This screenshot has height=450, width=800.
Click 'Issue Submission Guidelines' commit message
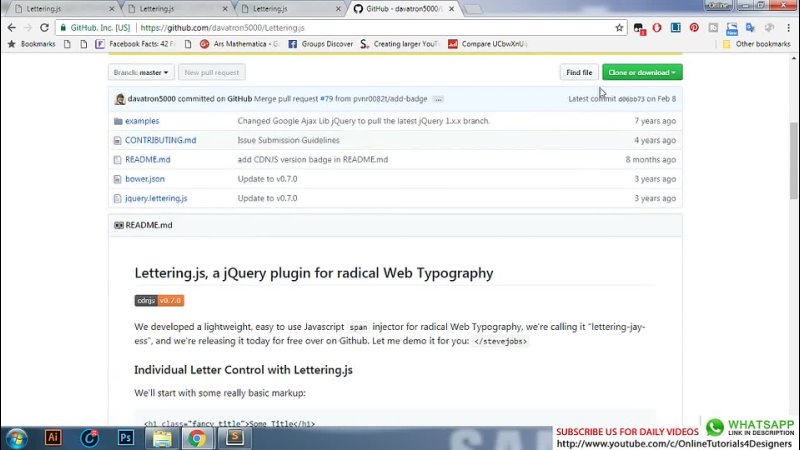tap(288, 140)
